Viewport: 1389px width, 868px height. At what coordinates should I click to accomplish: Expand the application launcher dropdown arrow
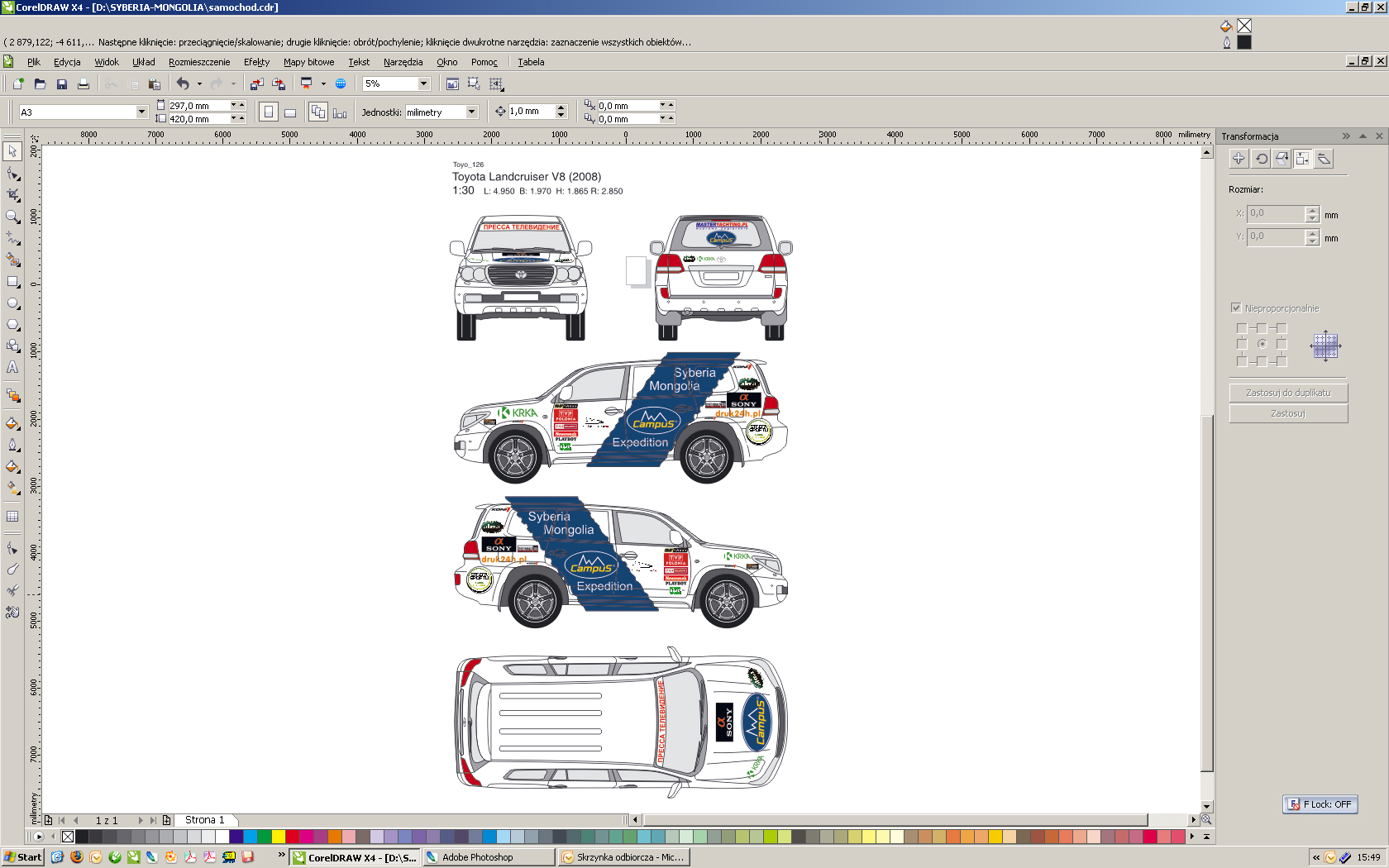point(323,83)
